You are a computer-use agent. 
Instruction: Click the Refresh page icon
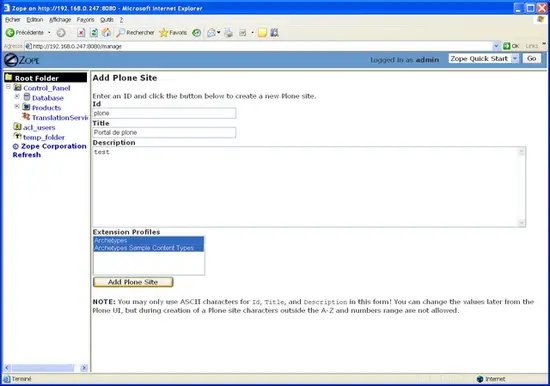(94, 33)
